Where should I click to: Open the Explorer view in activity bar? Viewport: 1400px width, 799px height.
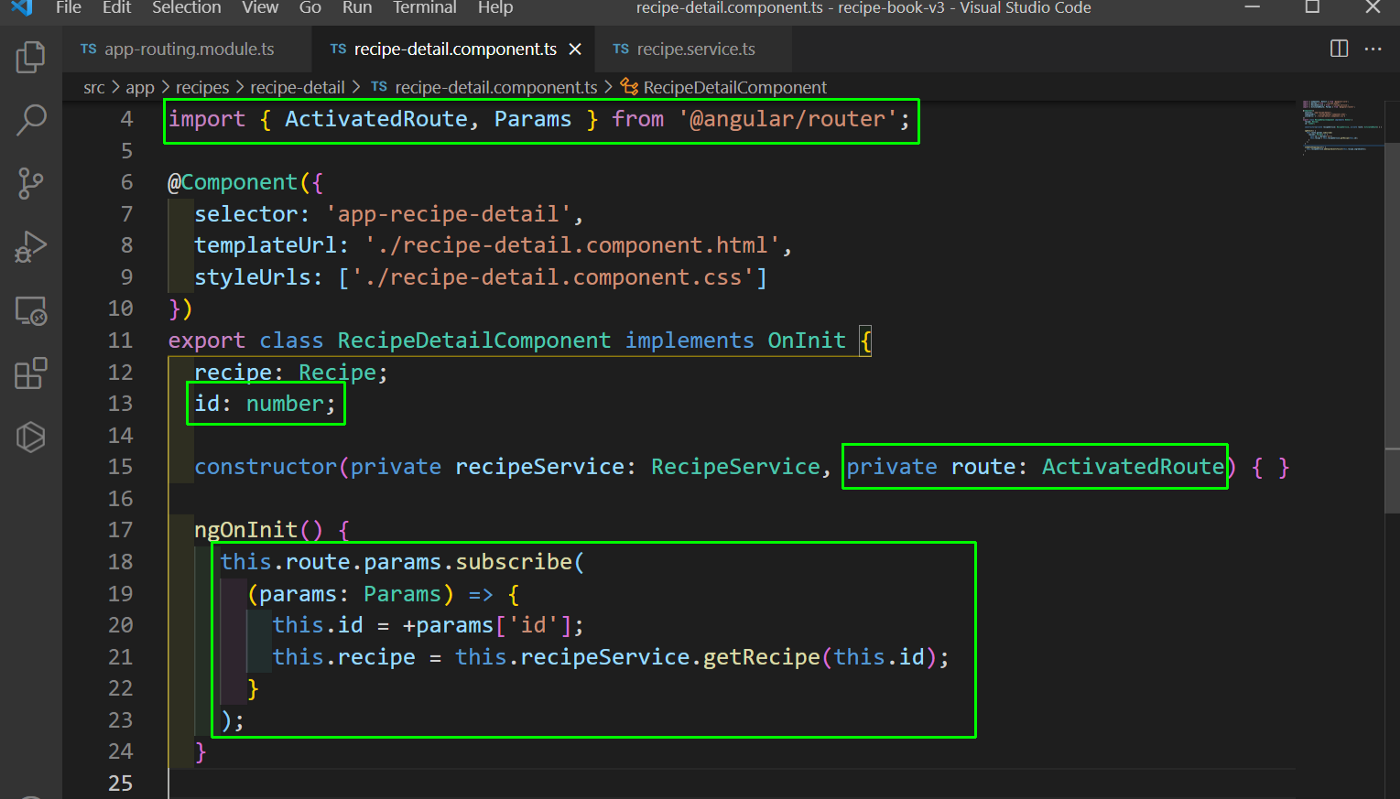point(31,57)
